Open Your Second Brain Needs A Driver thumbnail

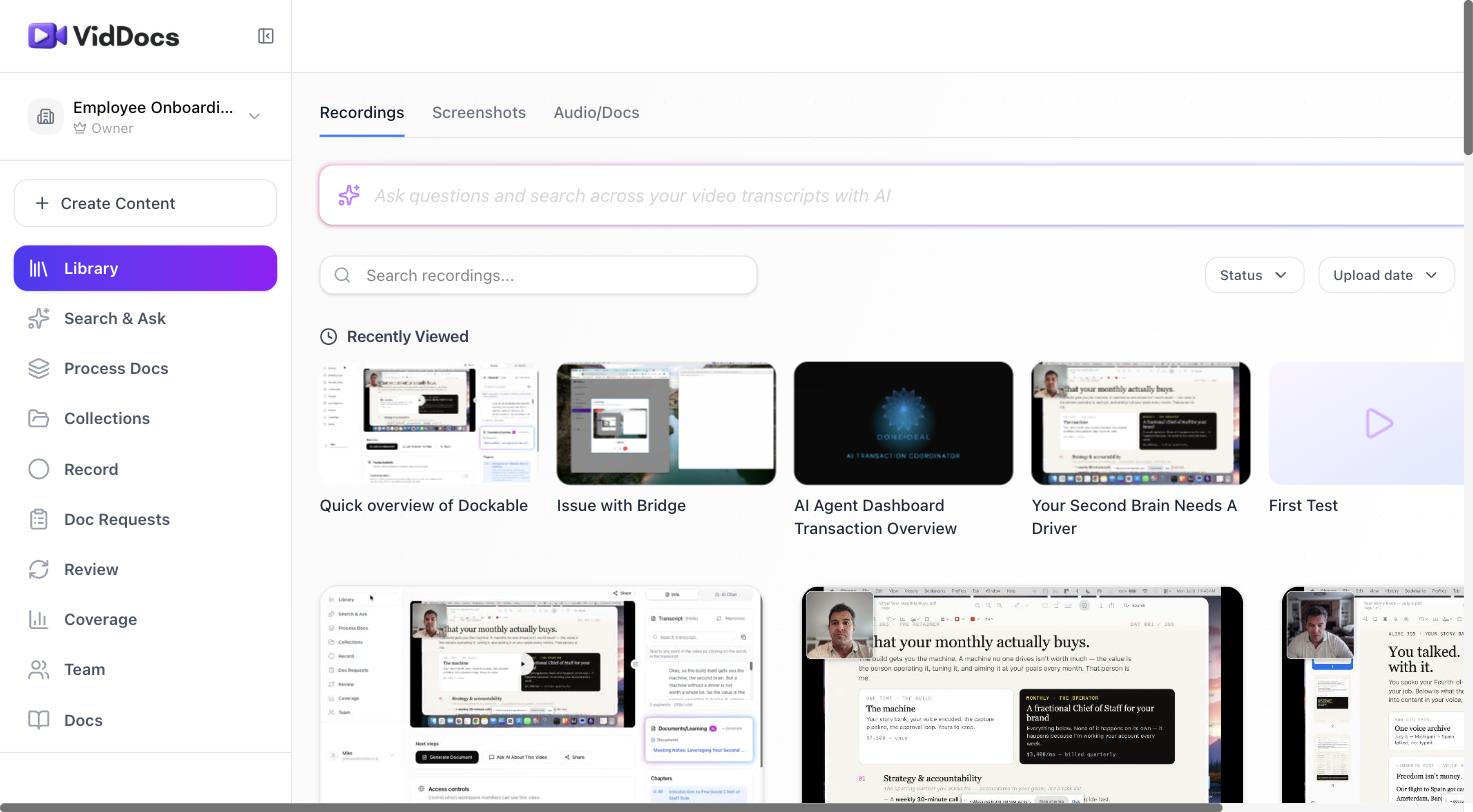click(x=1141, y=423)
